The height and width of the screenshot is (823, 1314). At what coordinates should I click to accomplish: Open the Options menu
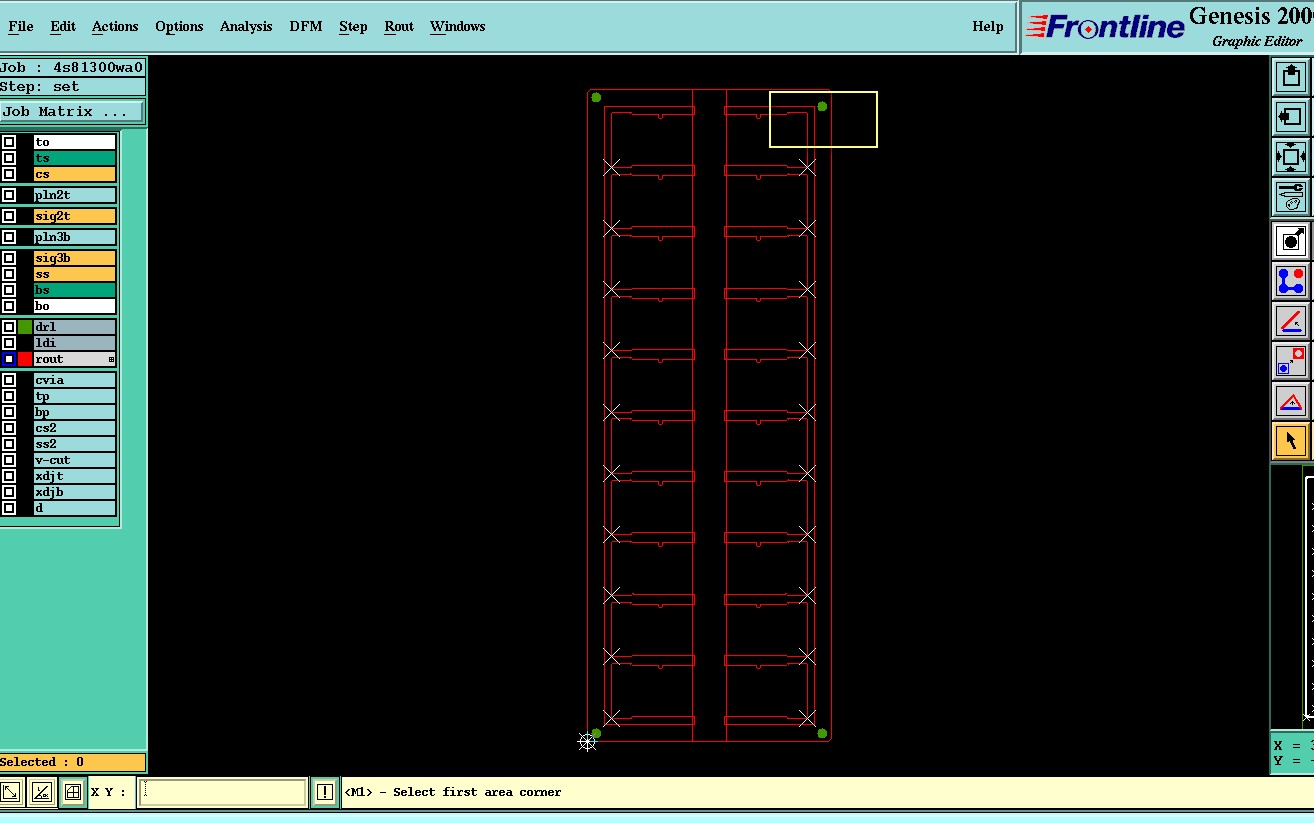(x=179, y=26)
